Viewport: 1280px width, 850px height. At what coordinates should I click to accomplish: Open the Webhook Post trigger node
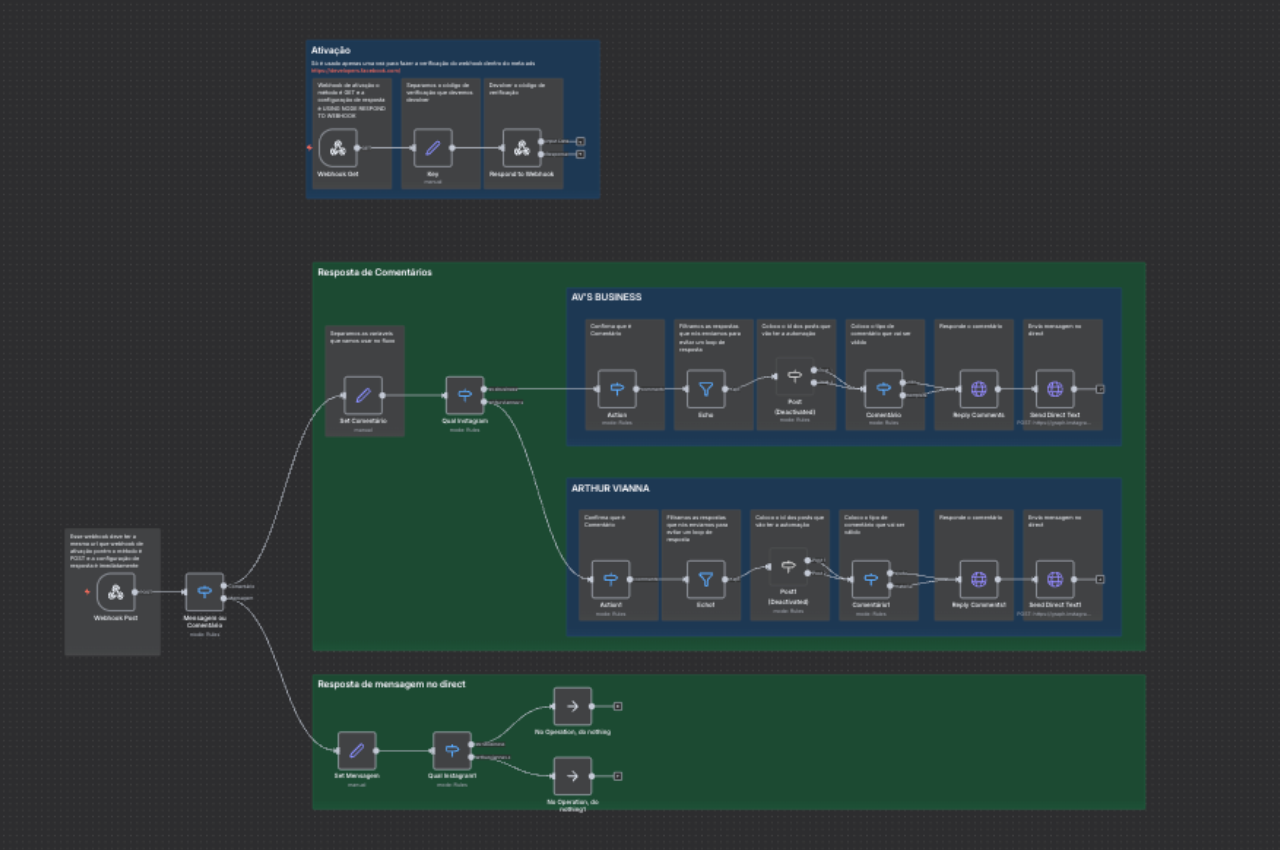point(115,592)
